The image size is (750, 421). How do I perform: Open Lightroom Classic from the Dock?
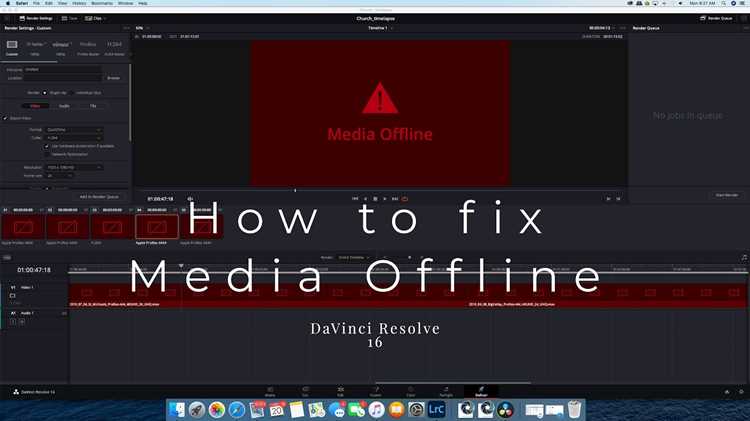436,410
